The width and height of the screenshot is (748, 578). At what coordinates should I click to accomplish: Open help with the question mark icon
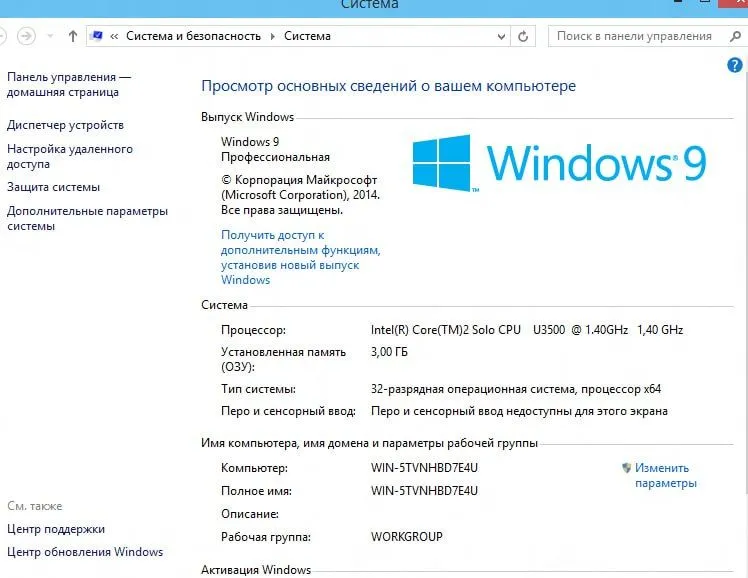pyautogui.click(x=735, y=65)
